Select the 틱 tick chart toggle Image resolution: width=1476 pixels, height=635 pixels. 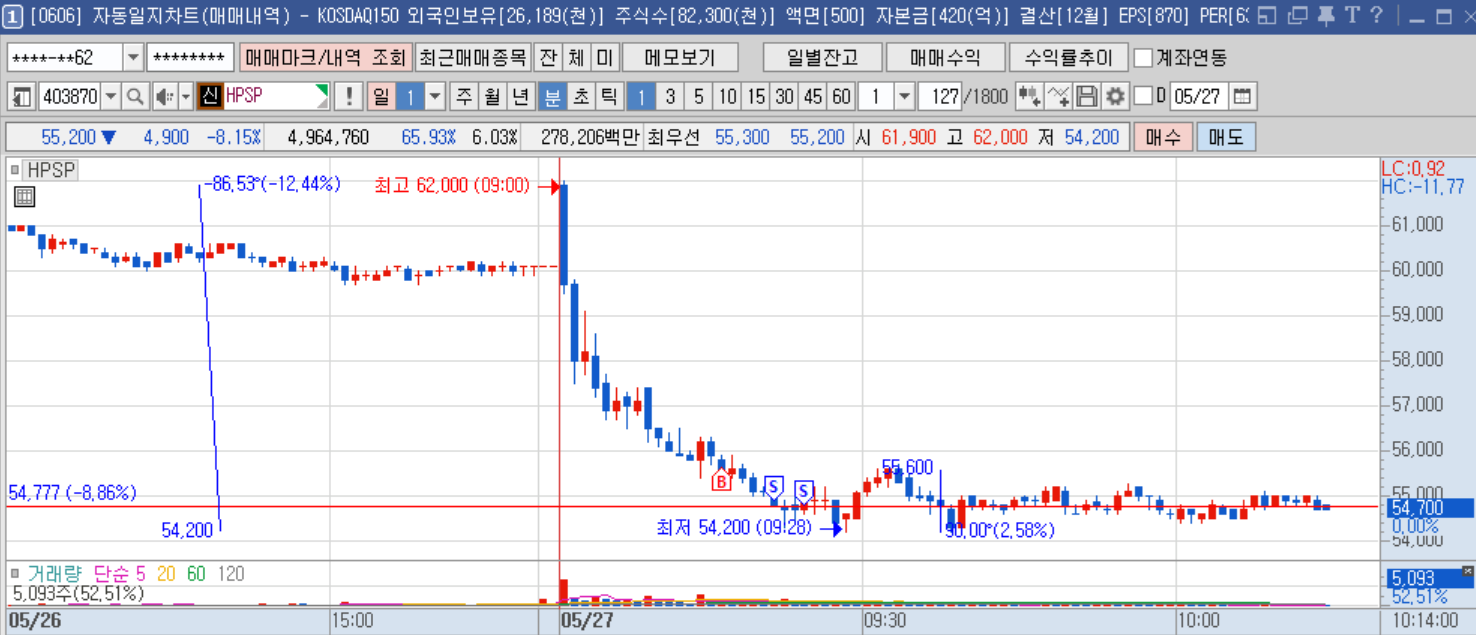coord(607,97)
